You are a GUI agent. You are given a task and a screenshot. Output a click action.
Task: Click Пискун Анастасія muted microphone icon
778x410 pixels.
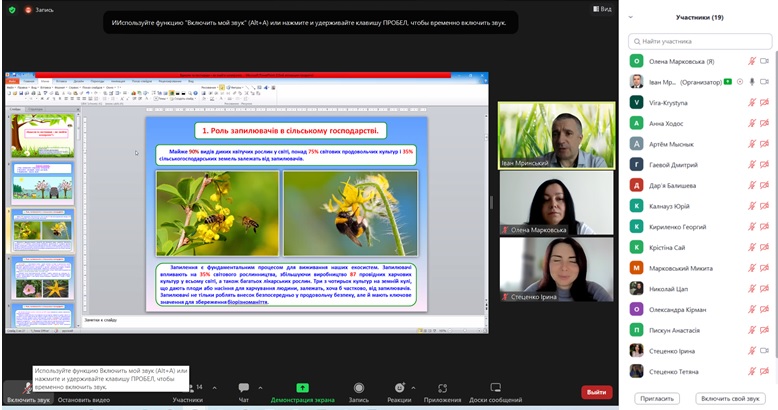tap(752, 330)
